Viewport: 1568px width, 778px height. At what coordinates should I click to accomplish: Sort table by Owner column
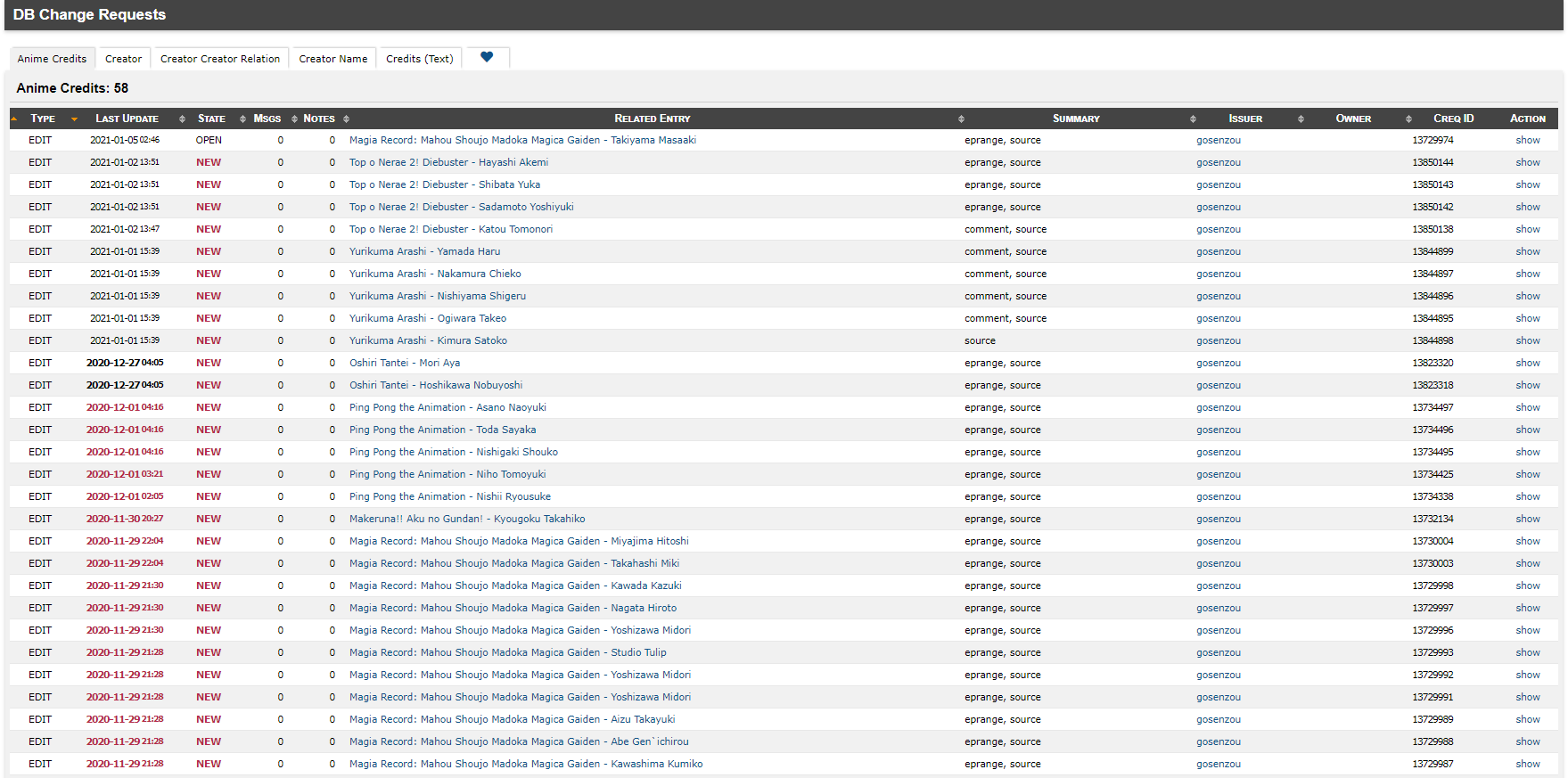(1352, 119)
